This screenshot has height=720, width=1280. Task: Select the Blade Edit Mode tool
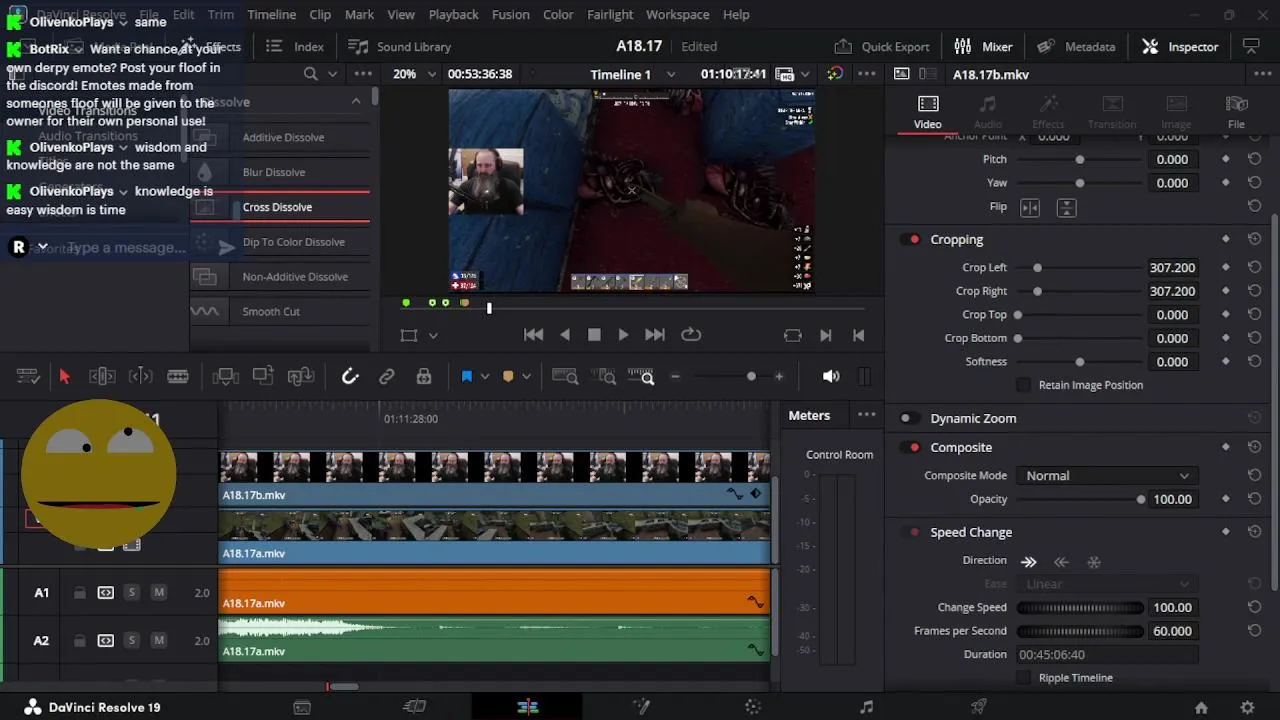178,376
